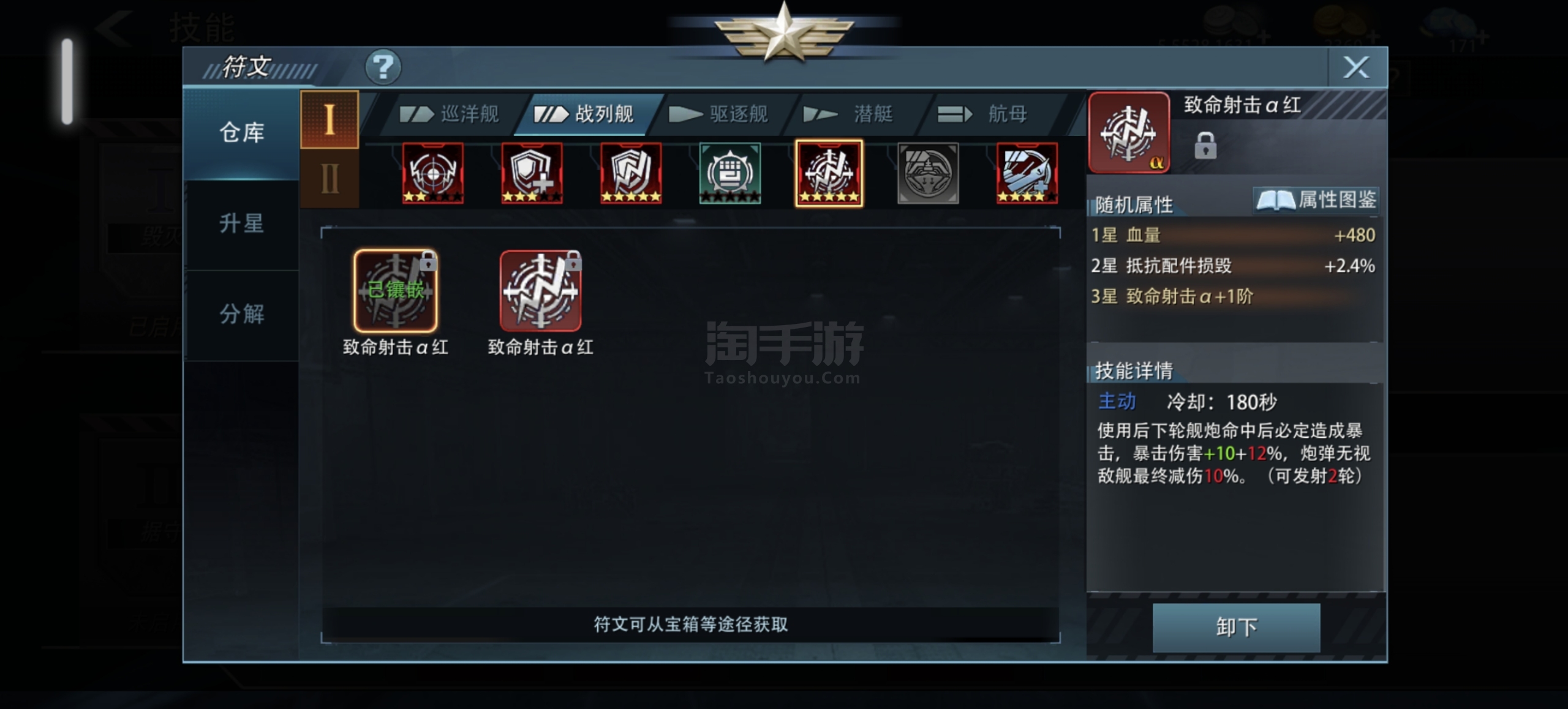Switch to skill page I
This screenshot has width=1568, height=709.
330,119
